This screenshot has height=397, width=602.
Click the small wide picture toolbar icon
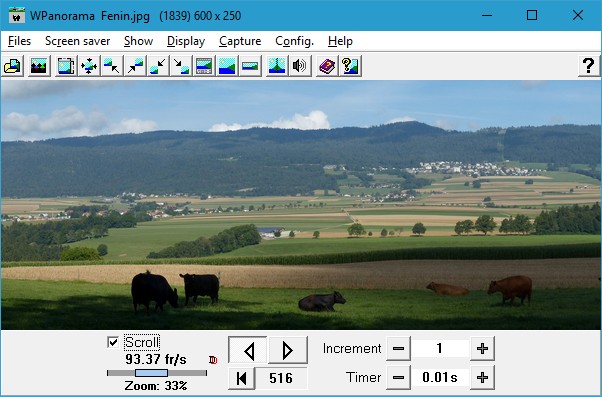[x=250, y=66]
